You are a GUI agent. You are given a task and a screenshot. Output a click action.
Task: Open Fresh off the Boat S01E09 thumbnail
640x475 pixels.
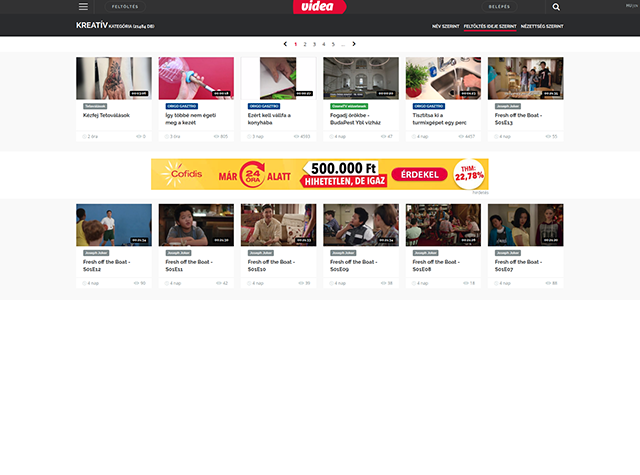coord(361,225)
